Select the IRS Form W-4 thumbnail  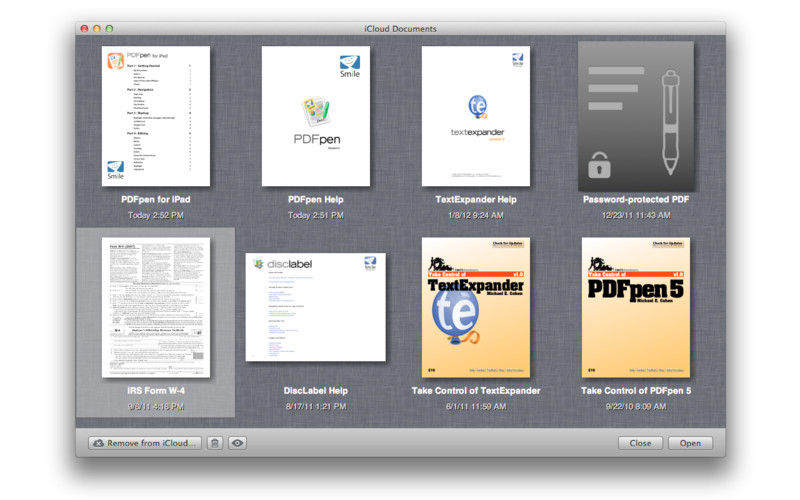156,308
